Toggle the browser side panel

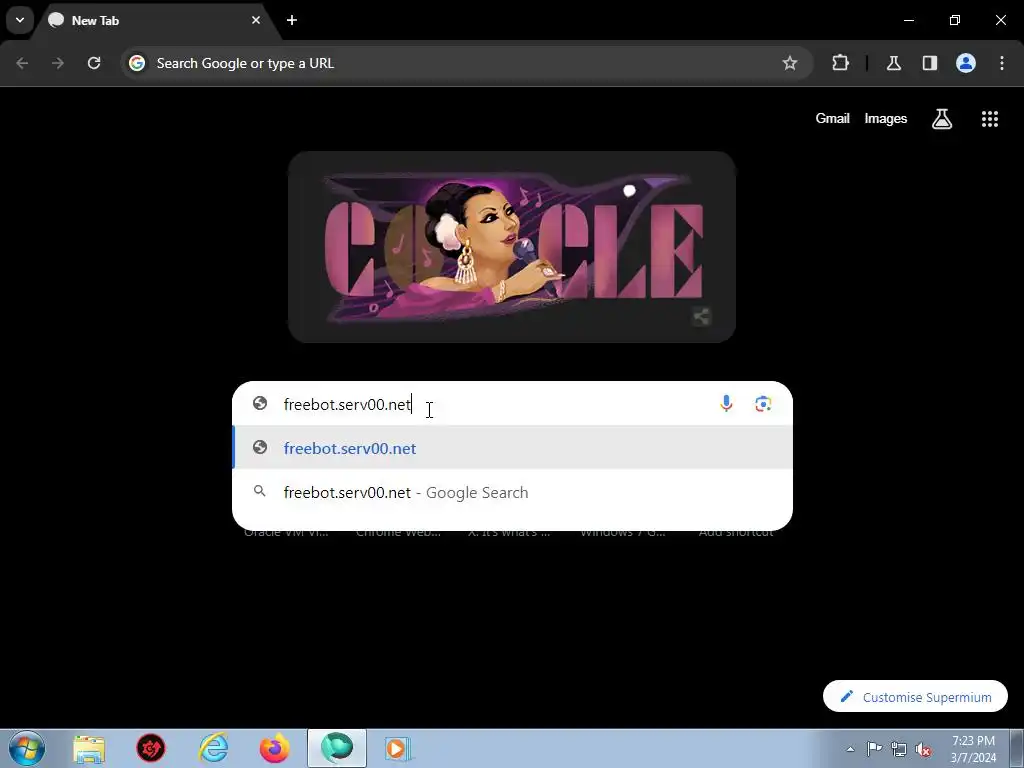coord(929,63)
